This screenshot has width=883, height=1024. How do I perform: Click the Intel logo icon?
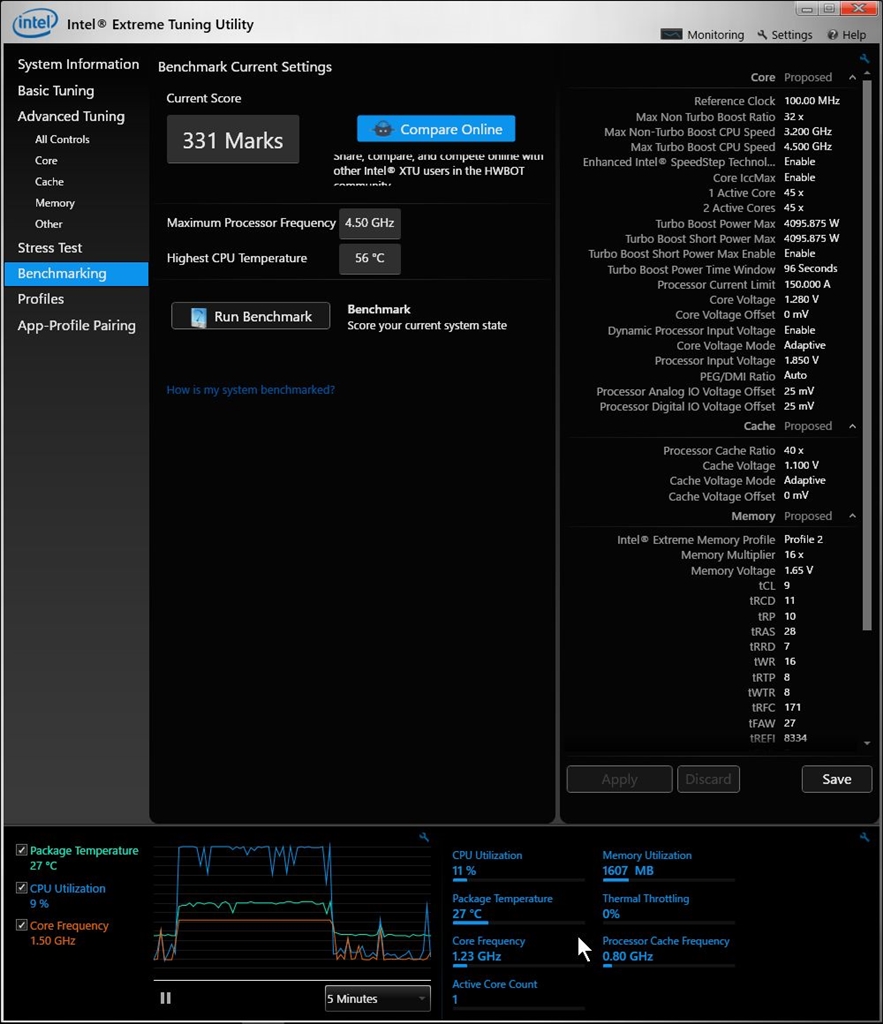click(35, 24)
